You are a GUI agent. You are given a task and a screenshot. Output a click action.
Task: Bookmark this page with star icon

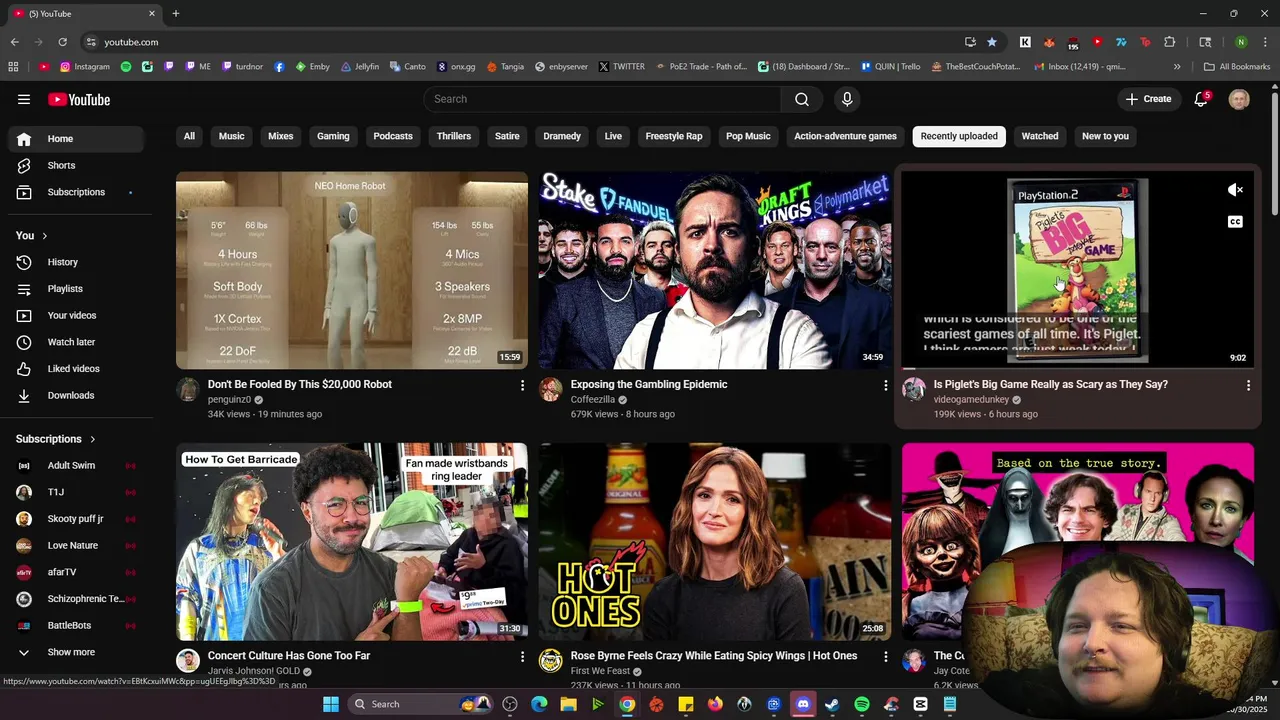[992, 42]
